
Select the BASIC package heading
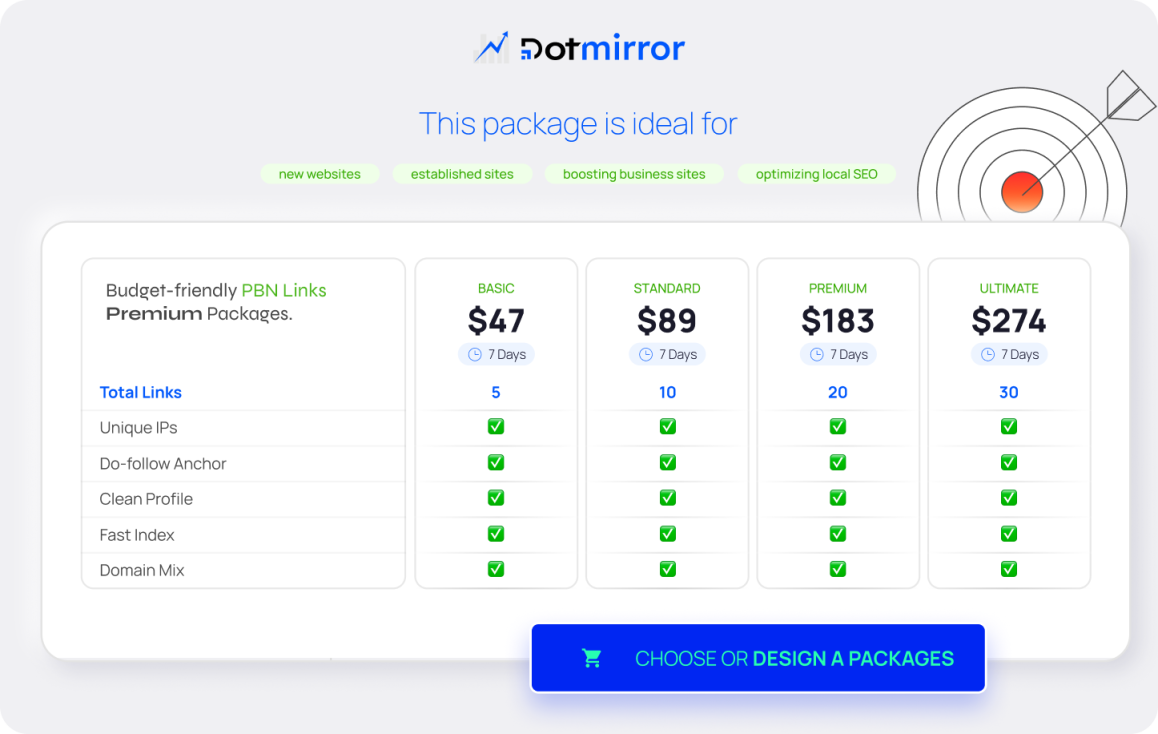[x=496, y=288]
